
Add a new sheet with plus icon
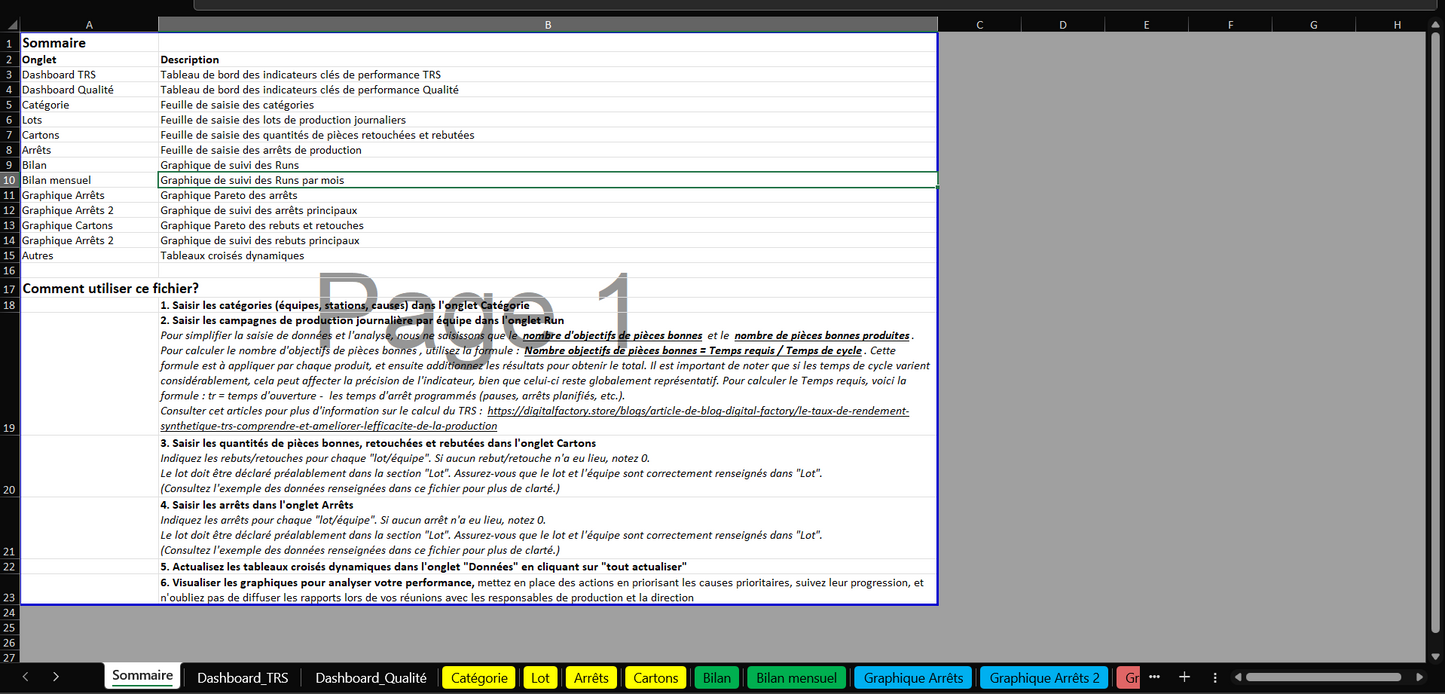[x=1184, y=677]
